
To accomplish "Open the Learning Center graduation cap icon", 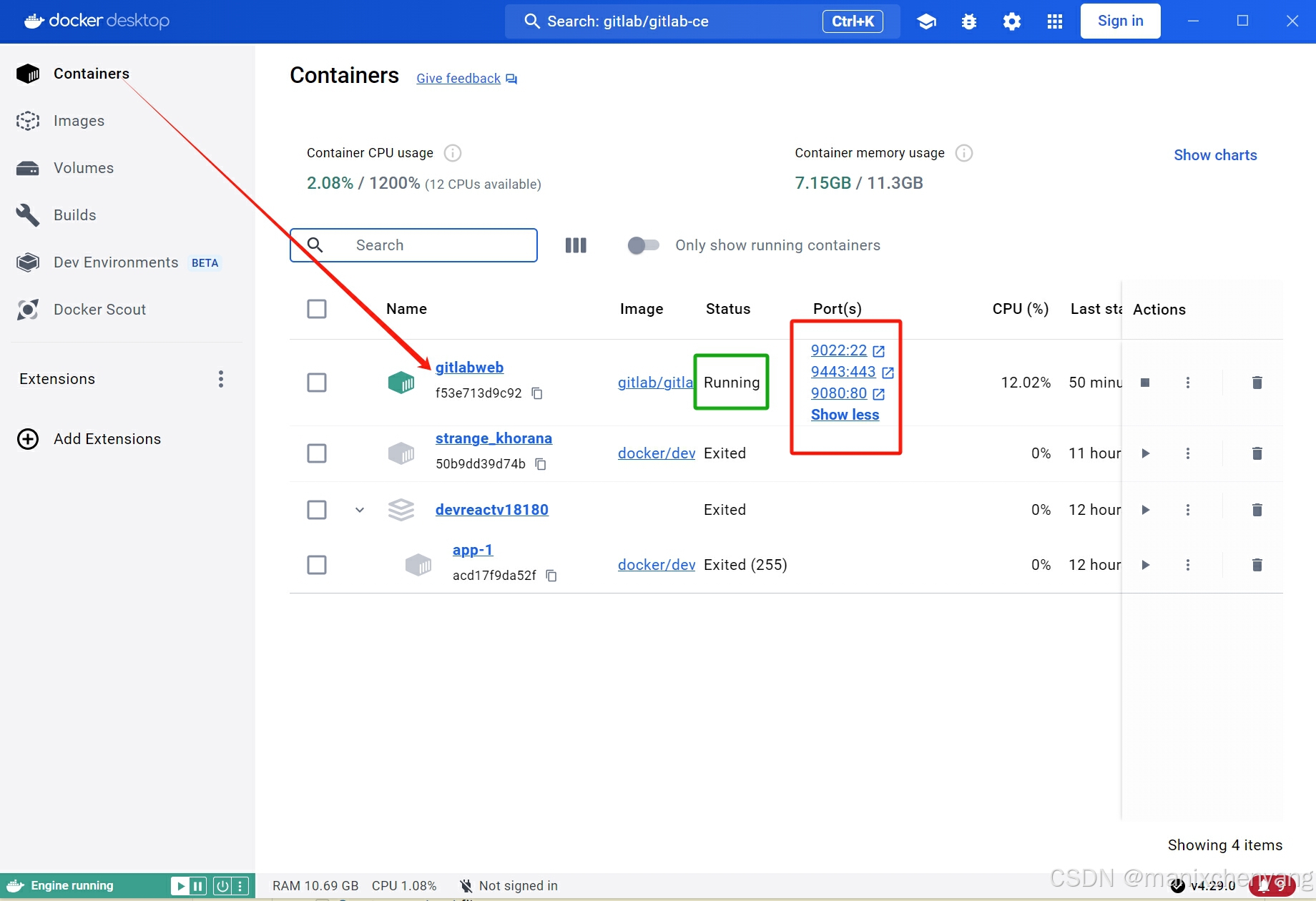I will pyautogui.click(x=926, y=21).
